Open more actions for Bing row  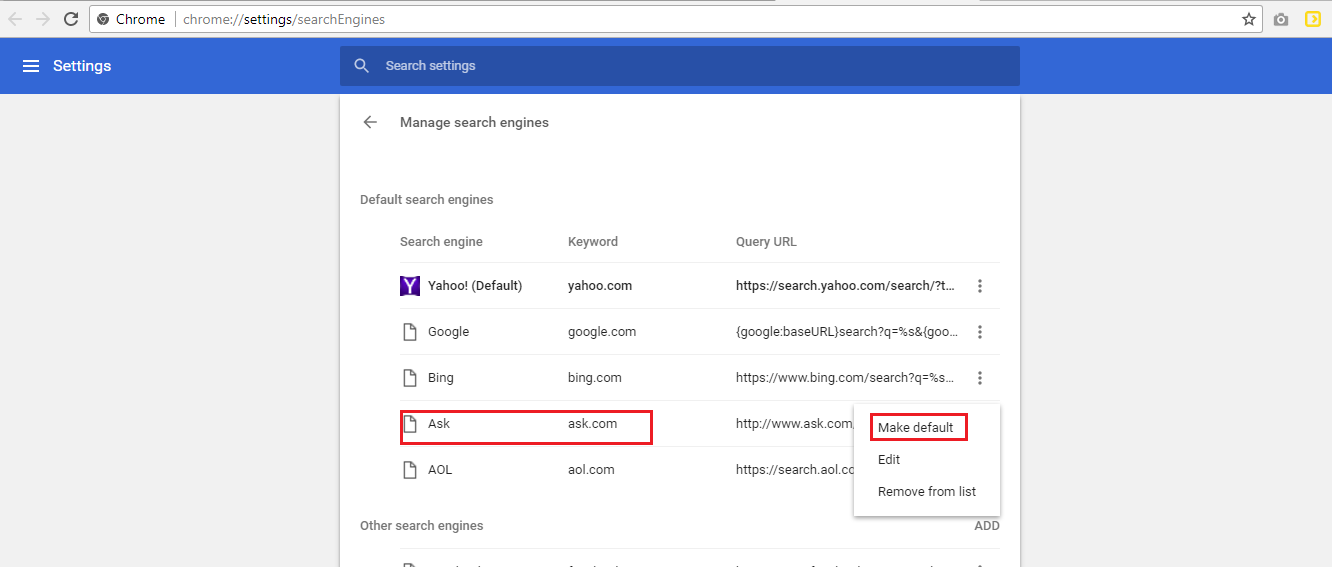tap(980, 378)
